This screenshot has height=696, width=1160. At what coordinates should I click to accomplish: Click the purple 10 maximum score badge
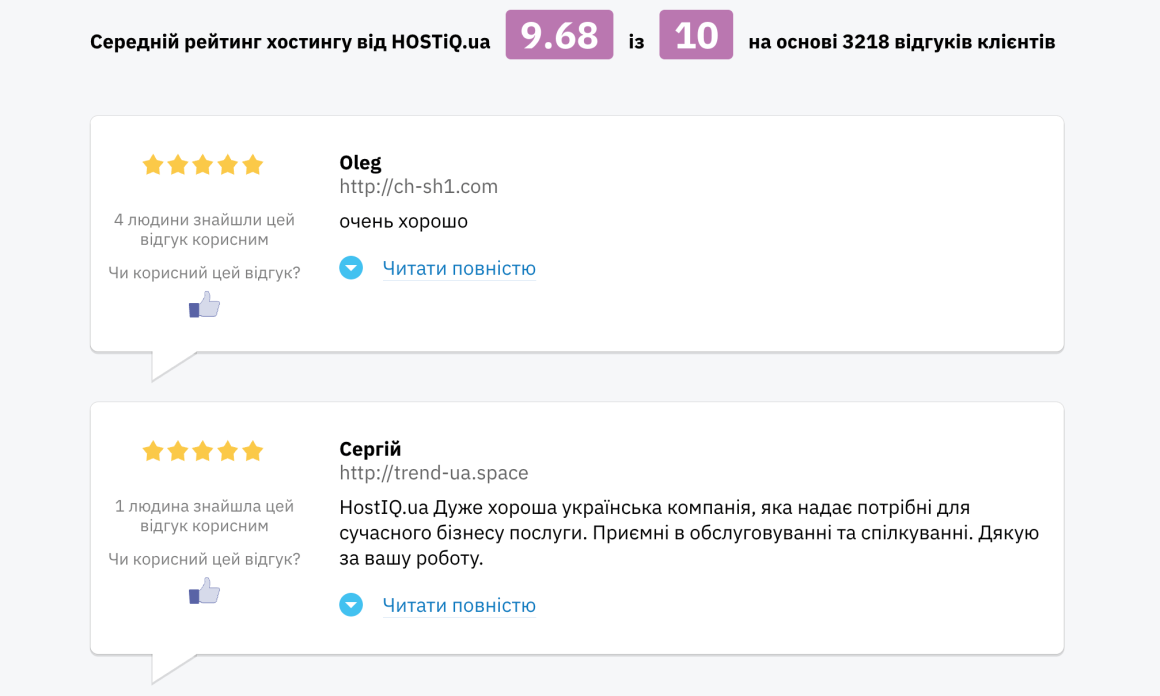pos(696,35)
